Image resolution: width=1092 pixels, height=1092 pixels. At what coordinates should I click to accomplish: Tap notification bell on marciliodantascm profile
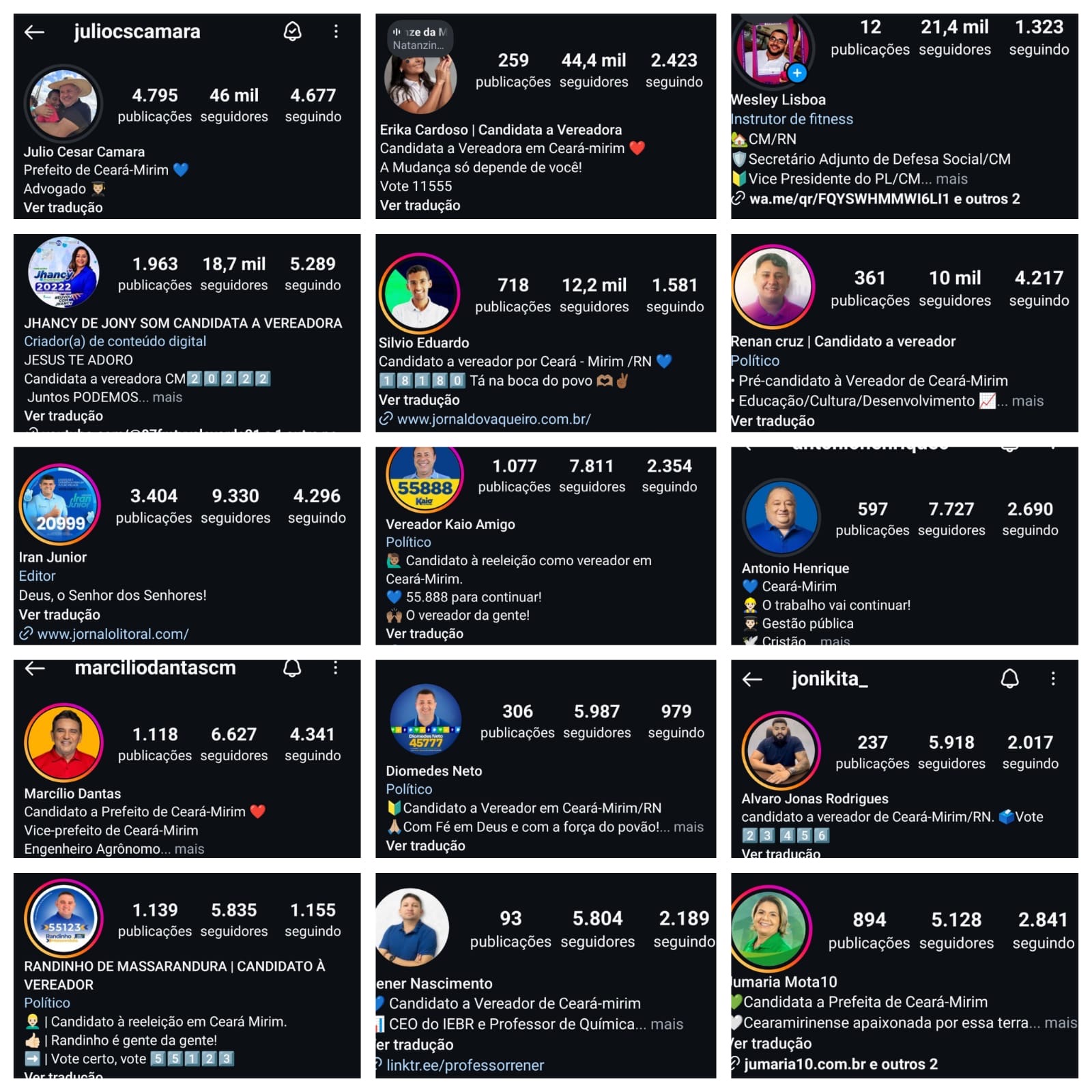pyautogui.click(x=292, y=667)
